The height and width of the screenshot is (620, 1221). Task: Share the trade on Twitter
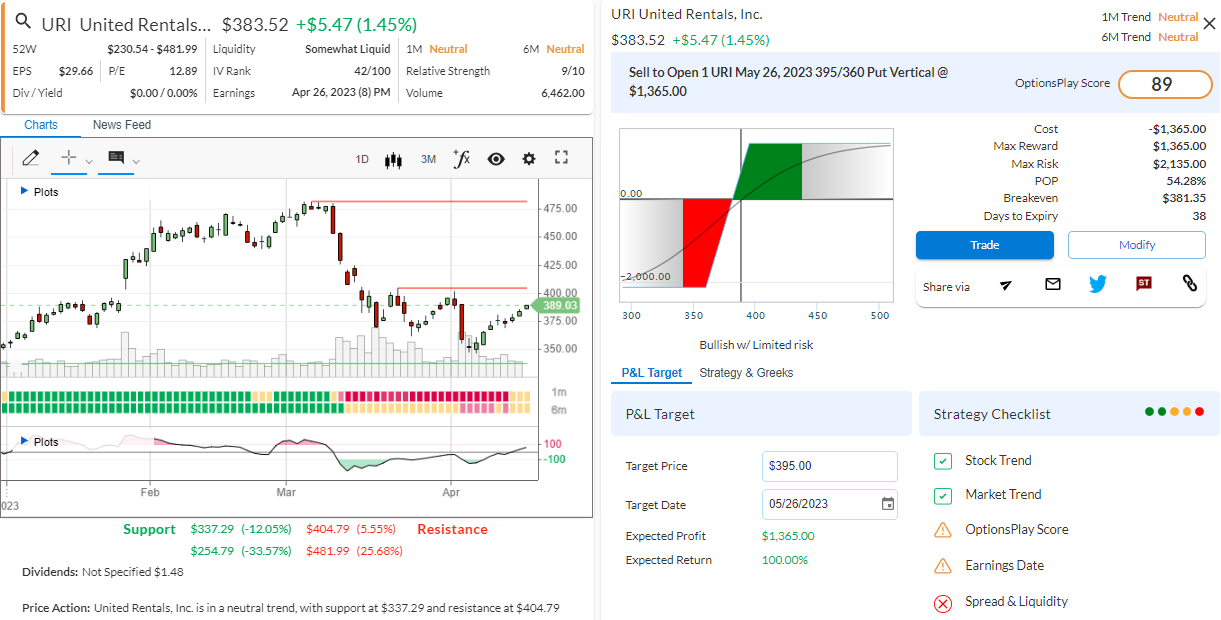[x=1098, y=284]
